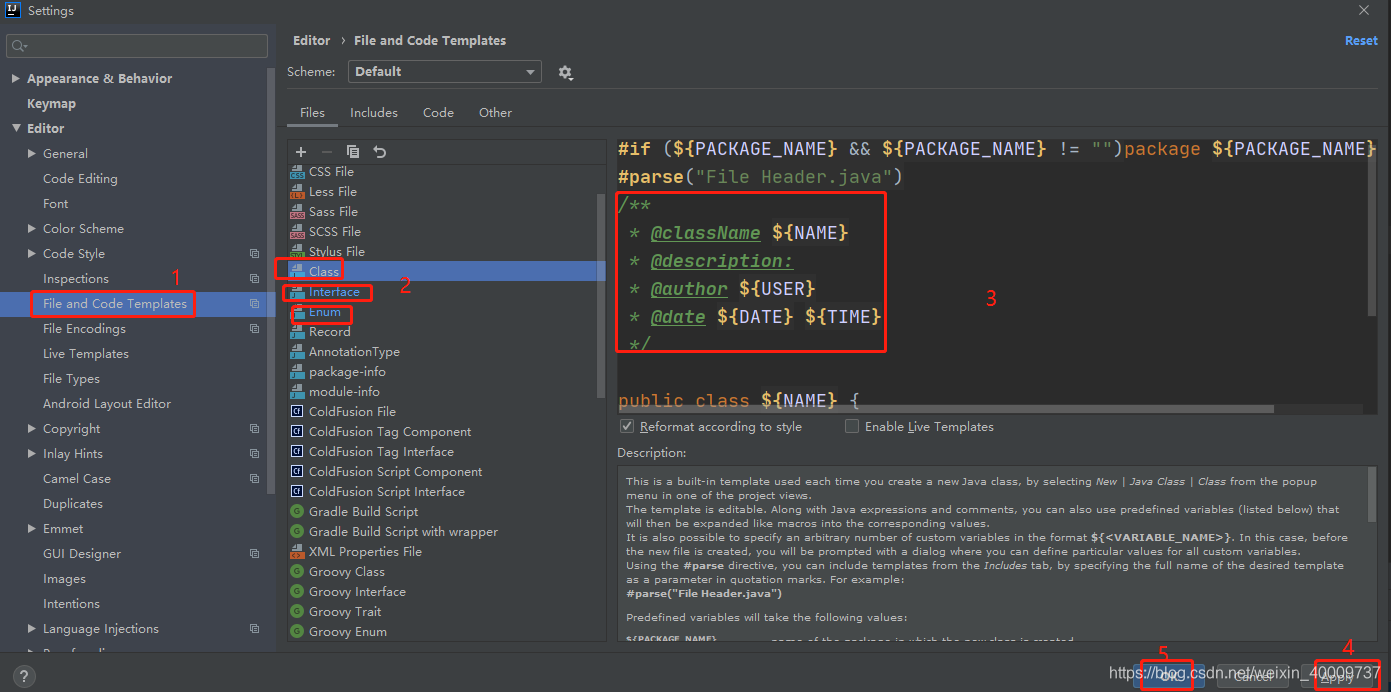Select ColdFusion Tag Component template
The height and width of the screenshot is (692, 1391).
coord(390,432)
